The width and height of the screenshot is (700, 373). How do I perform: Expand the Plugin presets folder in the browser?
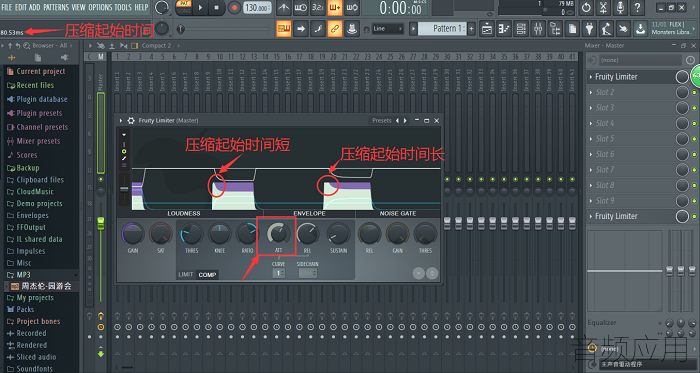tap(39, 113)
